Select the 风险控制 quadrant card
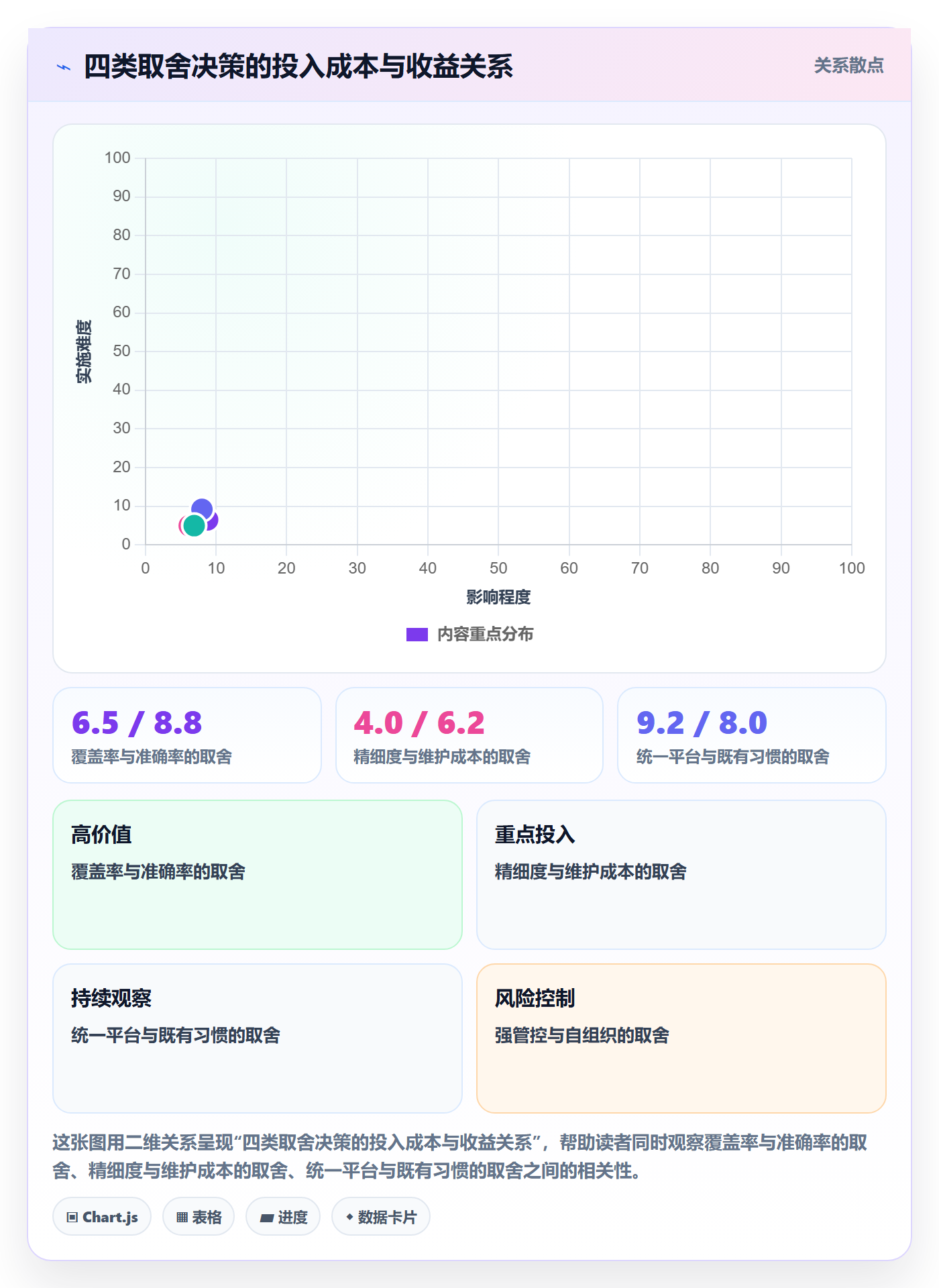939x1288 pixels. [681, 1038]
